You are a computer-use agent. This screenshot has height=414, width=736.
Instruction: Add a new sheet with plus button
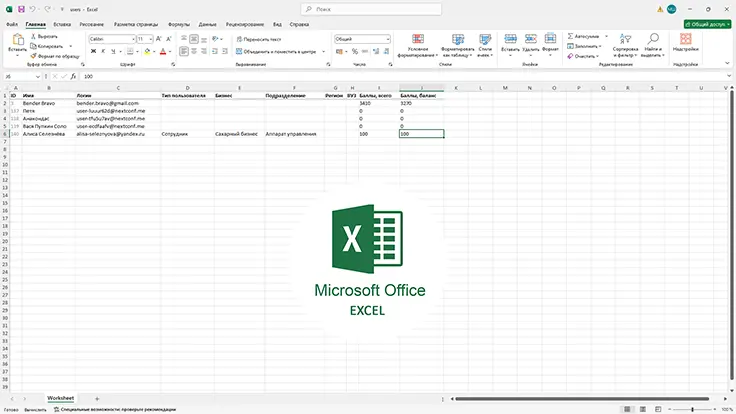(97, 399)
